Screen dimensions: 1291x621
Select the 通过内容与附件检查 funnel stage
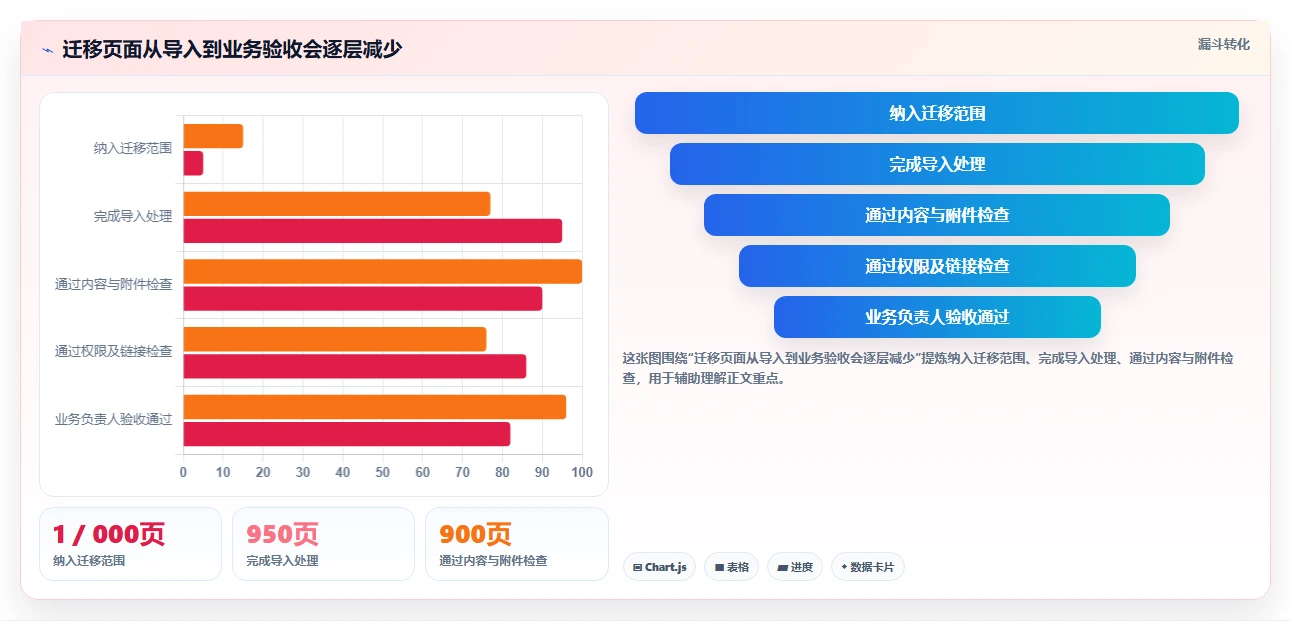click(x=937, y=215)
